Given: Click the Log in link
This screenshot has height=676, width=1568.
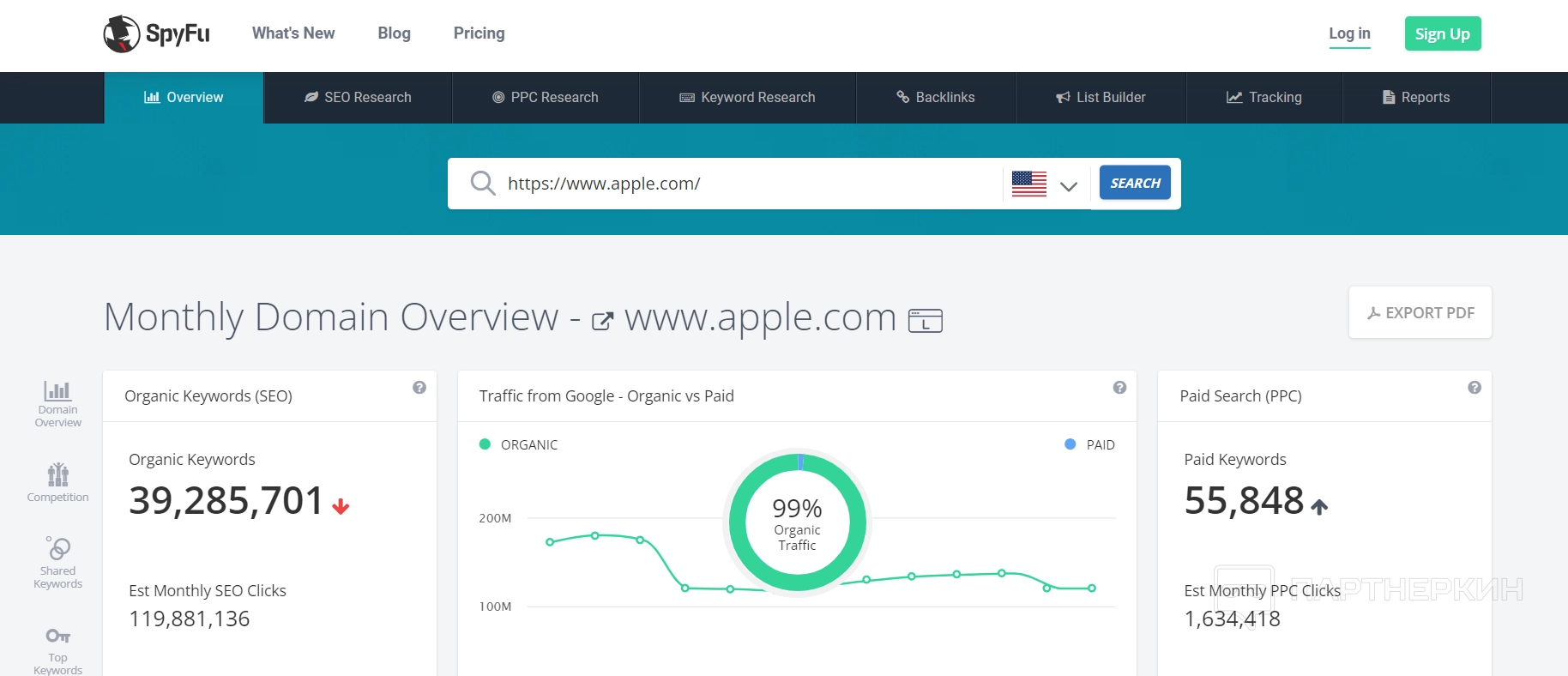Looking at the screenshot, I should (1350, 33).
